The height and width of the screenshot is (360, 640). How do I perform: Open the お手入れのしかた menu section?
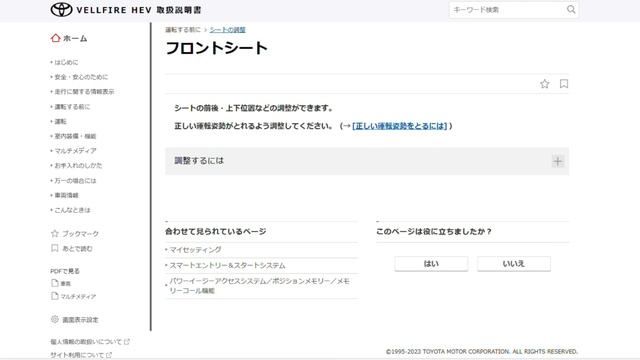coord(78,166)
